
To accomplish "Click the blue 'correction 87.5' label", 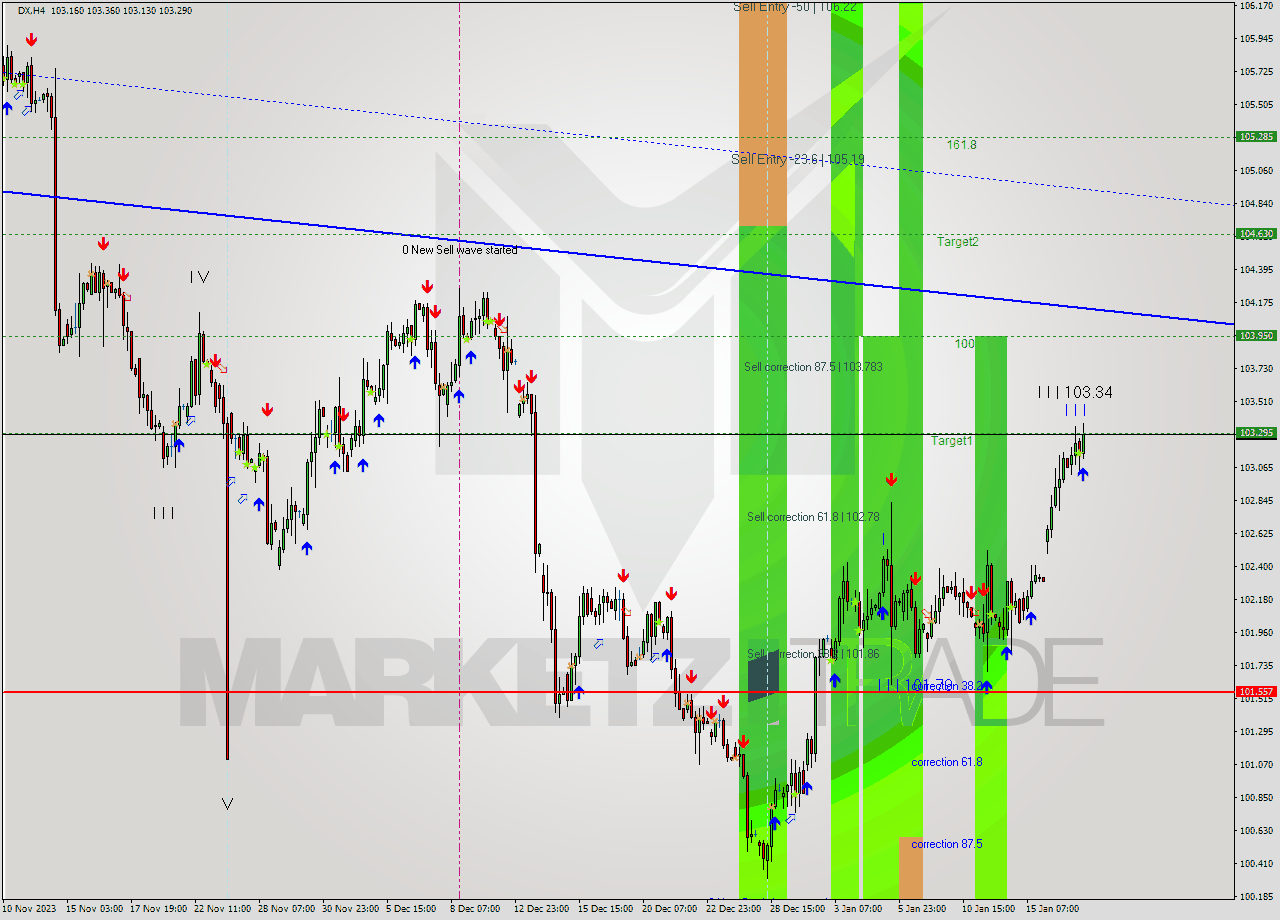I will pos(946,844).
